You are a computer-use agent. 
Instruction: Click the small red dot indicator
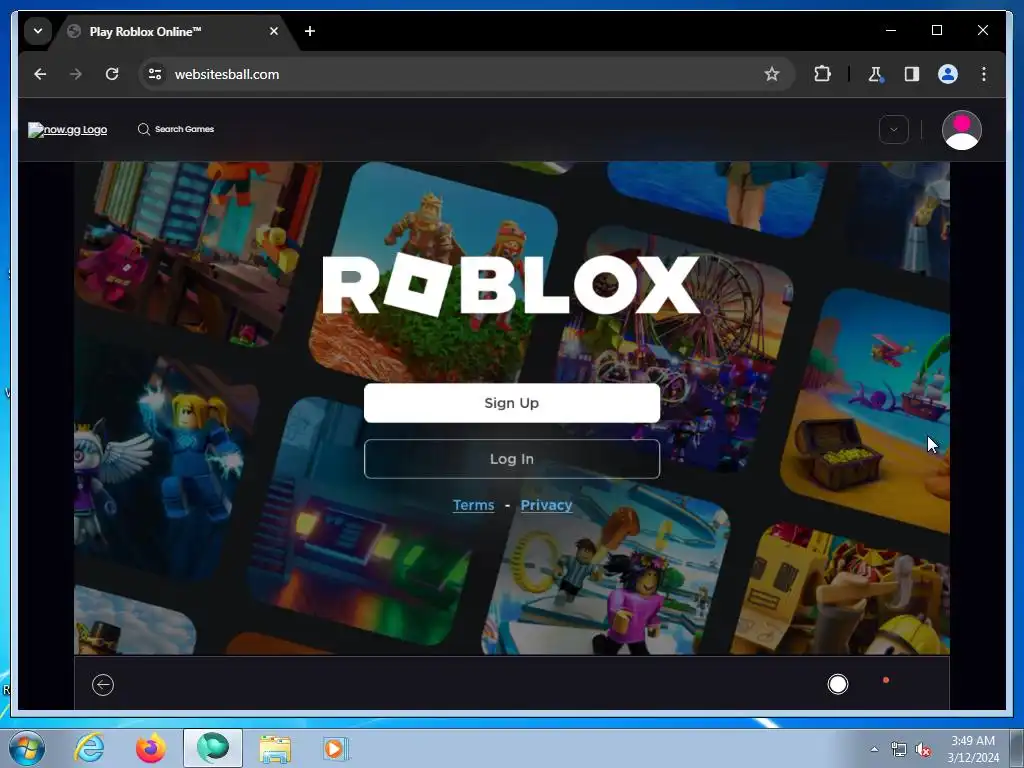886,680
